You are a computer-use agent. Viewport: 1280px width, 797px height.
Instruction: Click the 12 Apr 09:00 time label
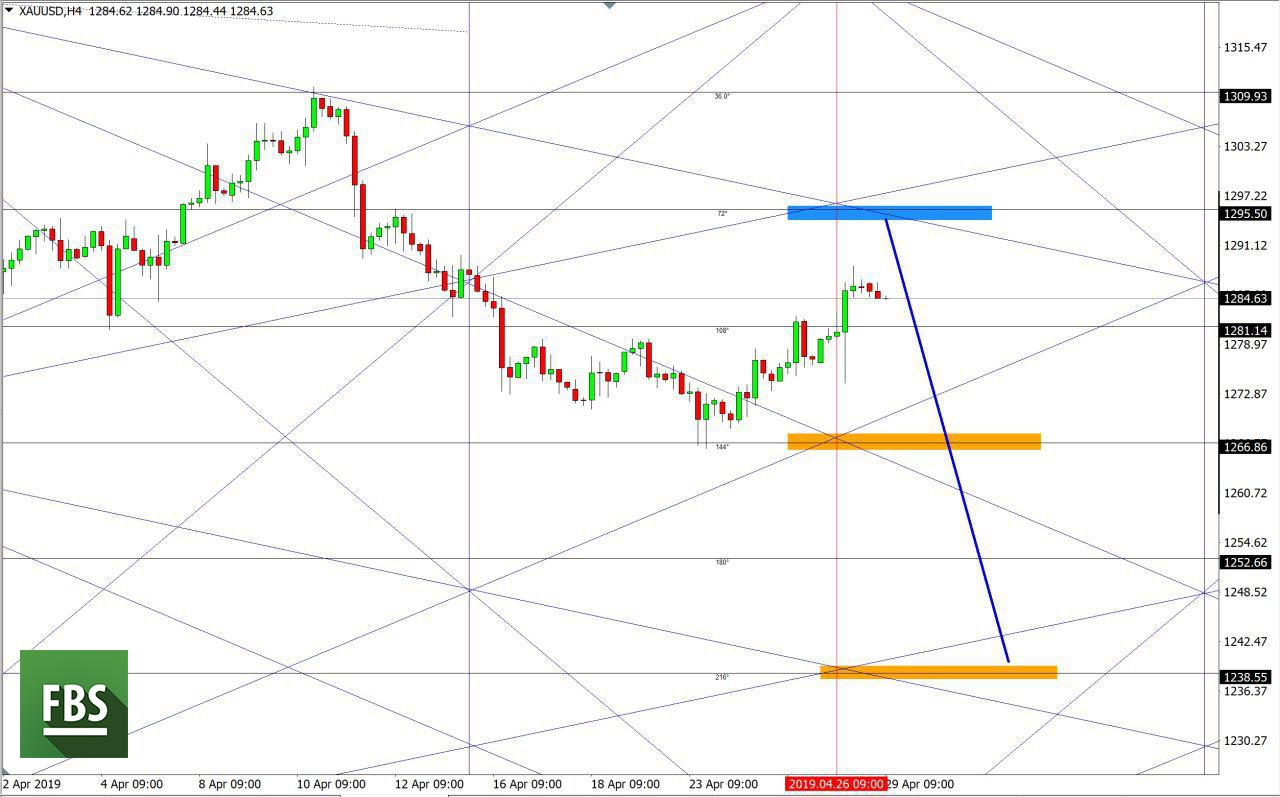pos(429,784)
